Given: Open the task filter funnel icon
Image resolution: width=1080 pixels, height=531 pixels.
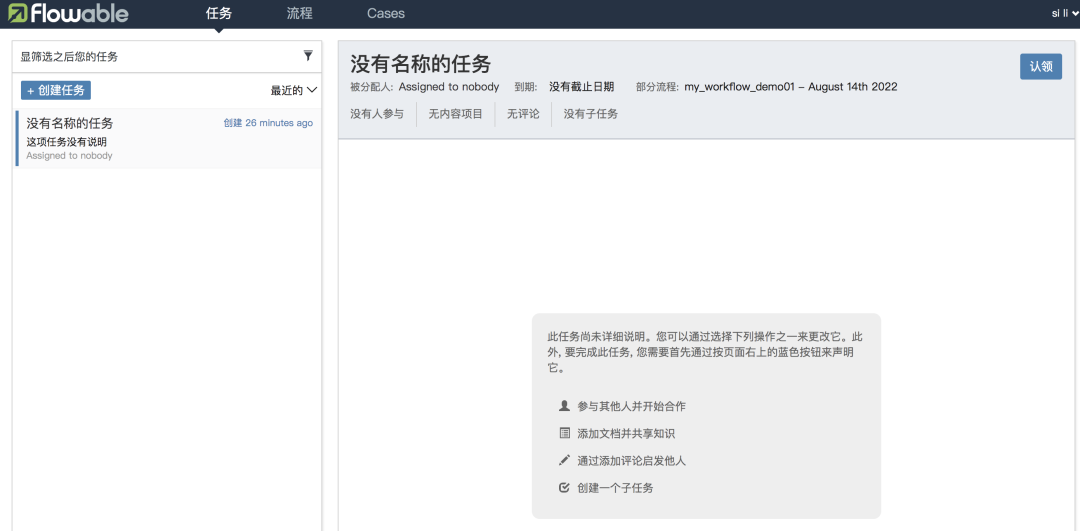Looking at the screenshot, I should pyautogui.click(x=308, y=56).
